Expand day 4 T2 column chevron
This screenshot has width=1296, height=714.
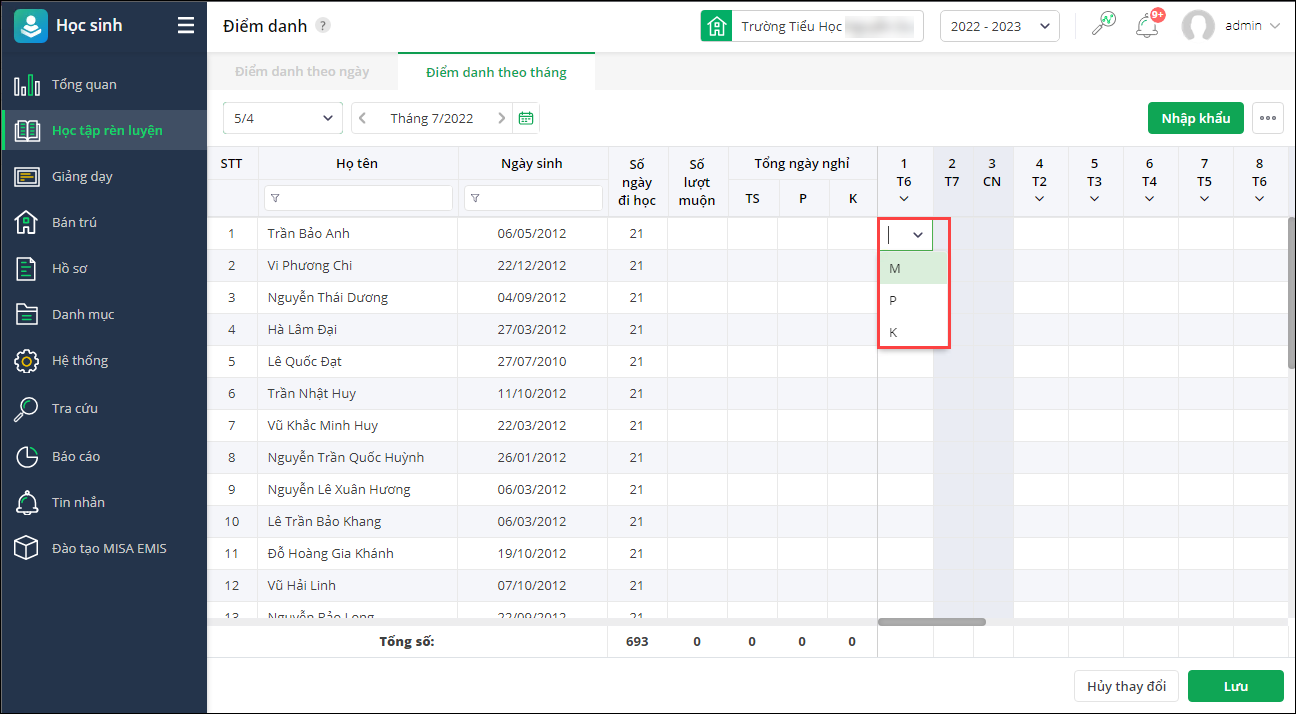(x=1040, y=199)
